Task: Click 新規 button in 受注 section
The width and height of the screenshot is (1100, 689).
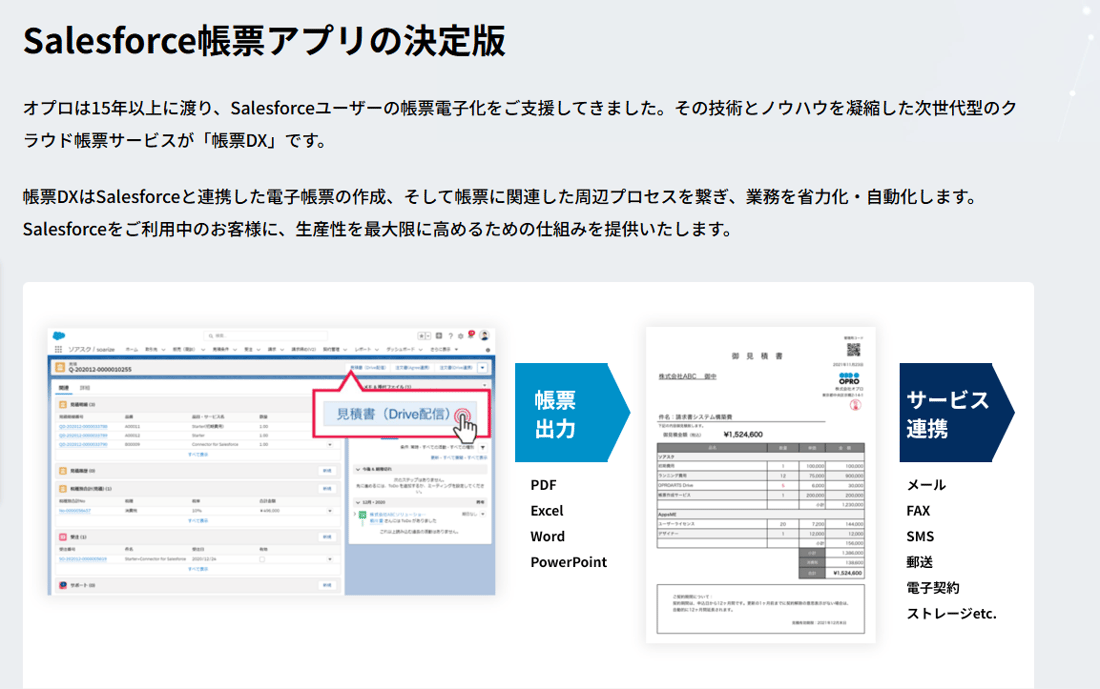Action: (x=327, y=537)
